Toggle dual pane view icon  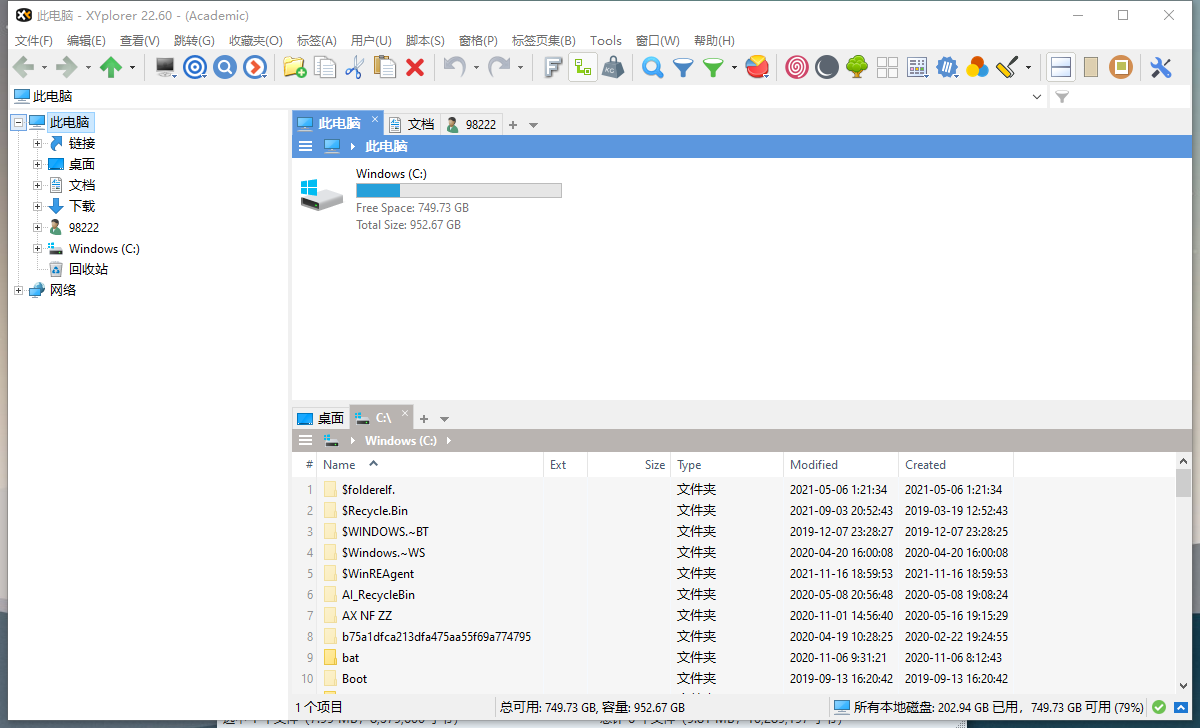click(1061, 67)
